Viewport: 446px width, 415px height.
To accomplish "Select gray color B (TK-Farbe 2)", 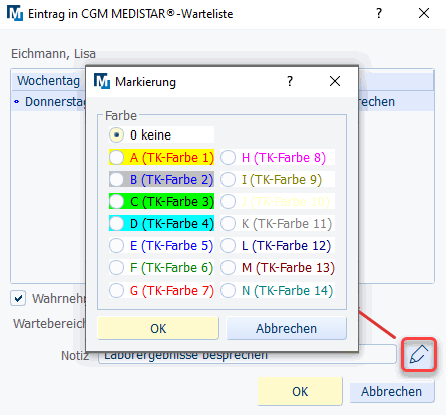I will point(161,179).
